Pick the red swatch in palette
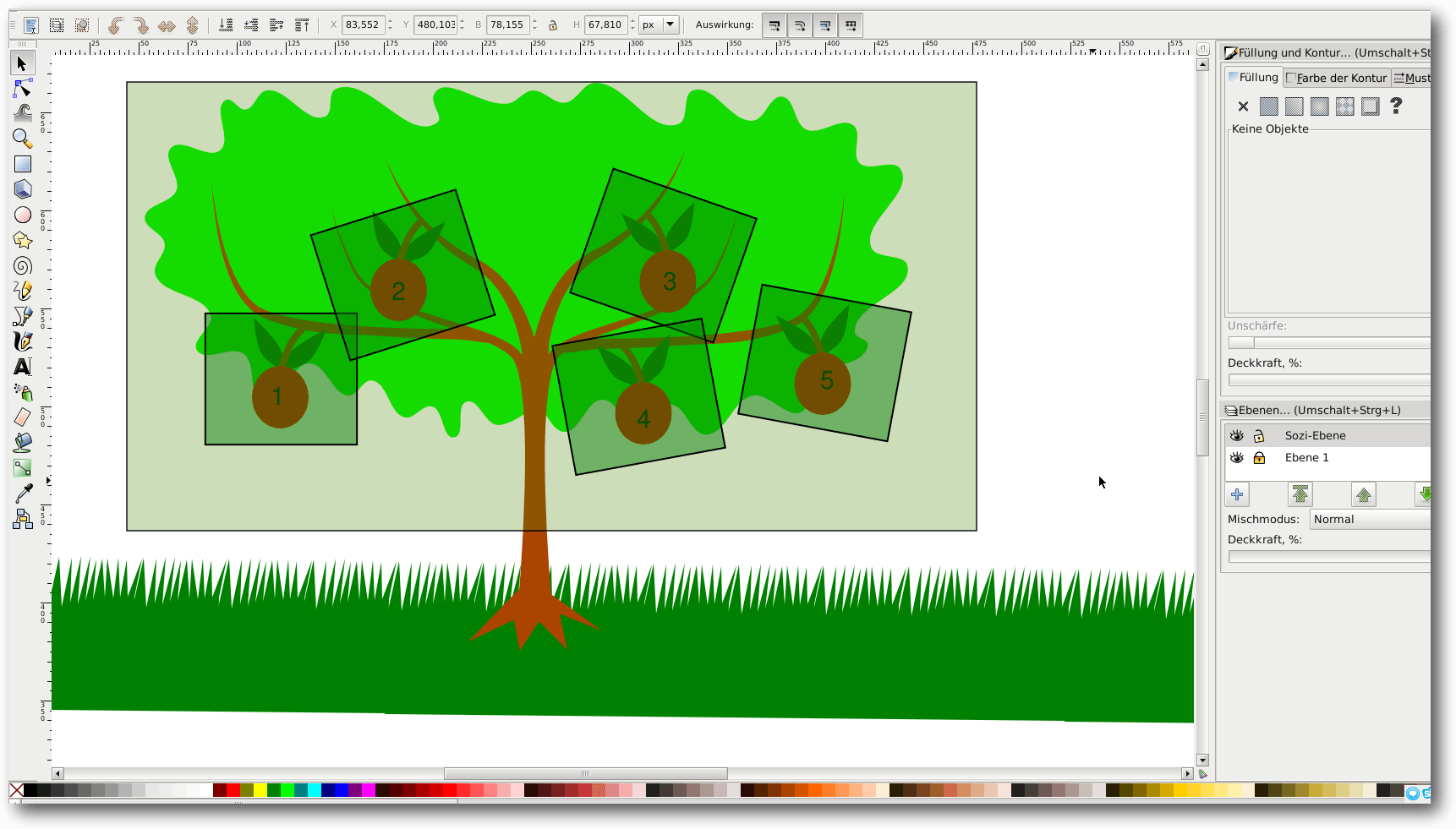 233,790
